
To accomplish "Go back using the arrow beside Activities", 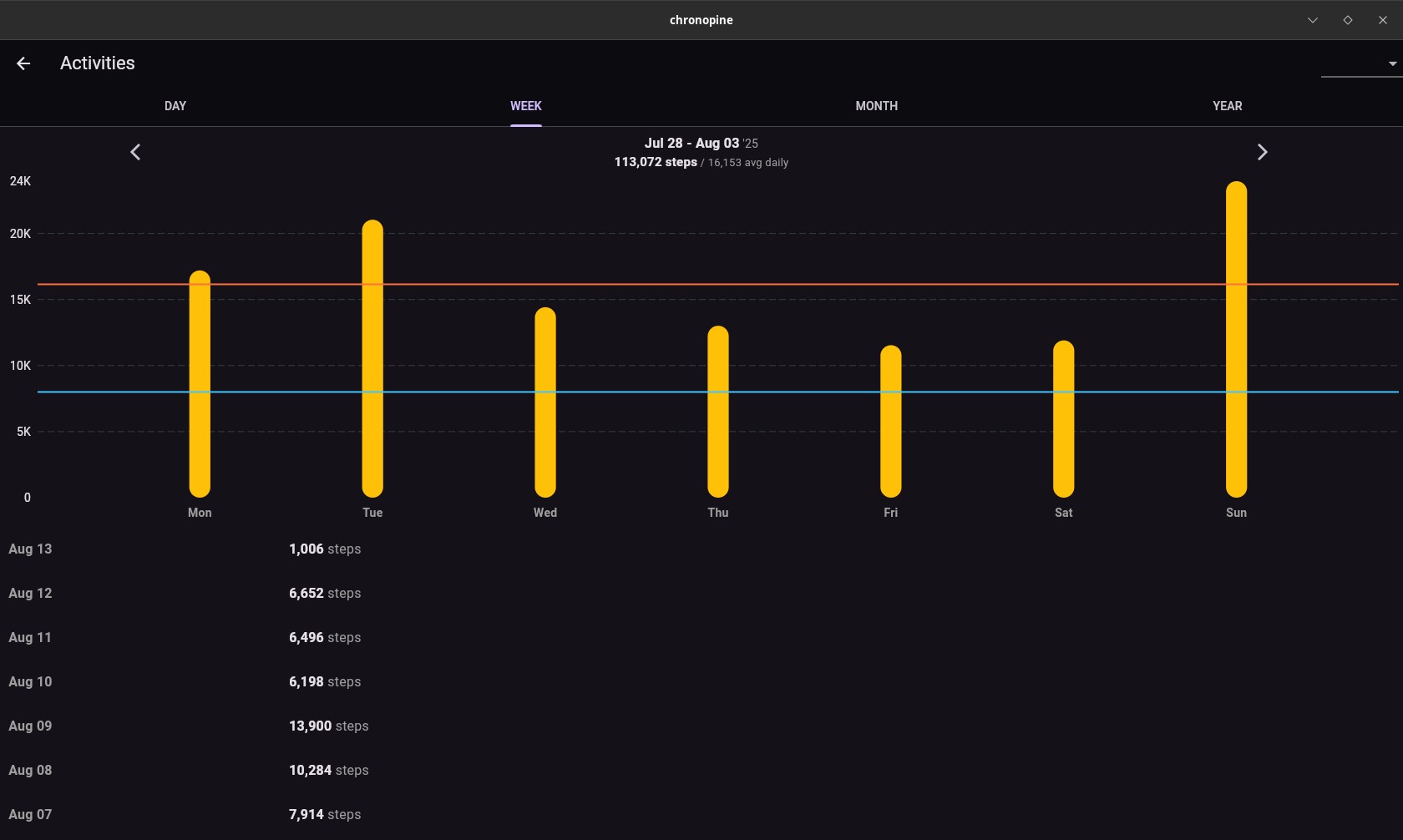I will (x=23, y=63).
